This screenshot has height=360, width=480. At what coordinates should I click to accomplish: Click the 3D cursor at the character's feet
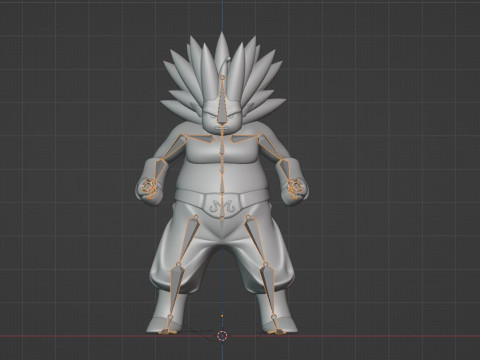click(x=222, y=335)
